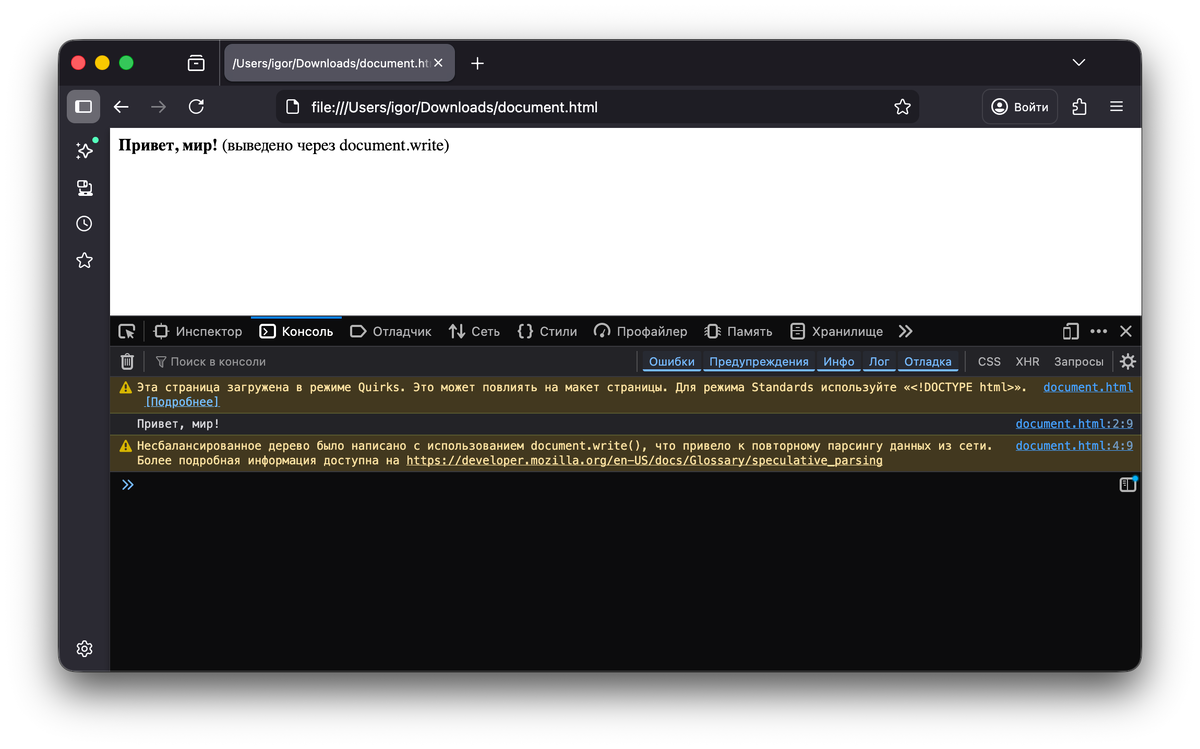The image size is (1200, 749).
Task: Open DevTools three-dot customize menu
Action: click(x=1099, y=331)
